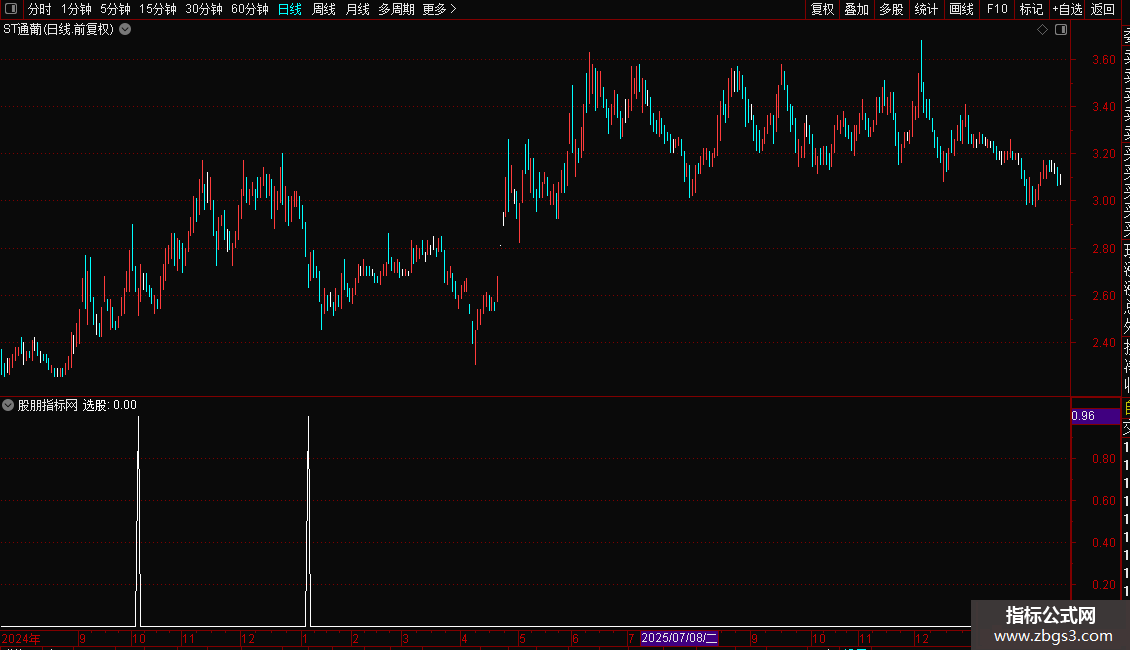
Task: Open dropdown beside ST通葡 title
Action: click(125, 30)
